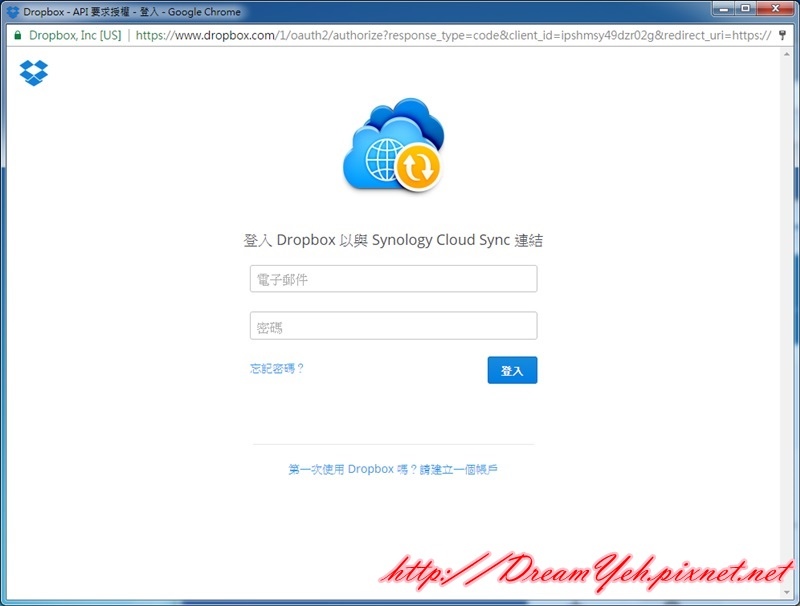This screenshot has height=606, width=800.
Task: Click the green padlock security icon
Action: tap(18, 35)
